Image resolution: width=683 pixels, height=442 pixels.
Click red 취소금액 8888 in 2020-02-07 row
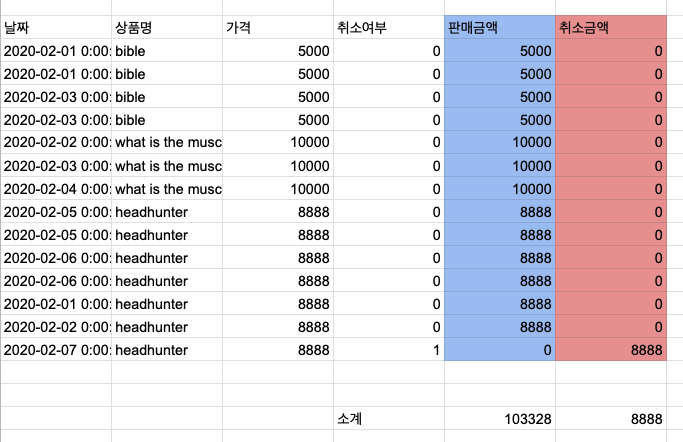pos(611,350)
